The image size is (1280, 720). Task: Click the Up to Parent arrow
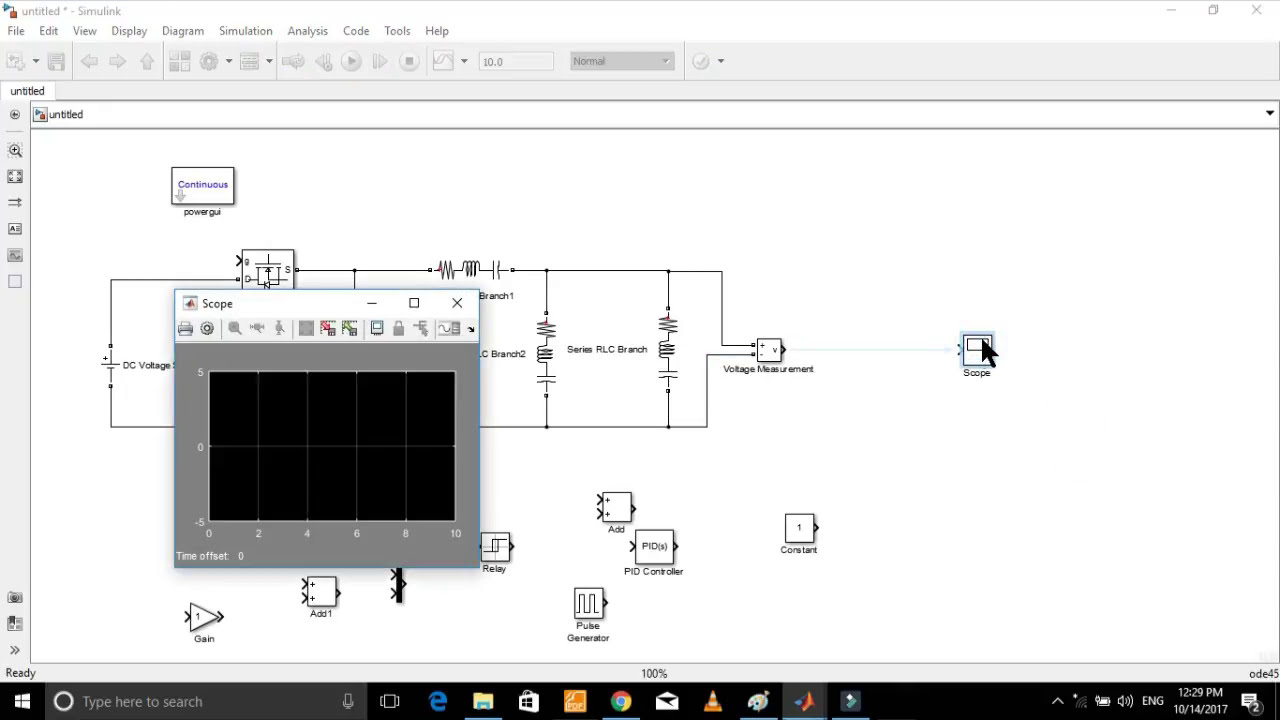point(147,61)
